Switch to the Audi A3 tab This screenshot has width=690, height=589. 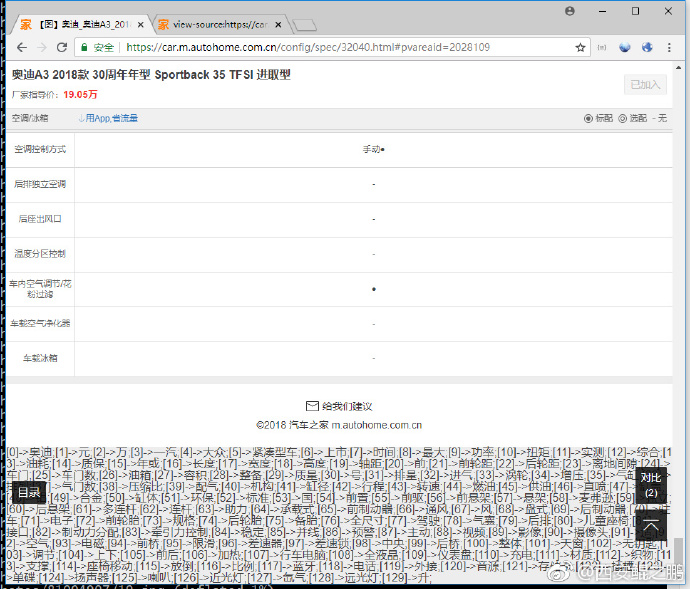[x=81, y=25]
